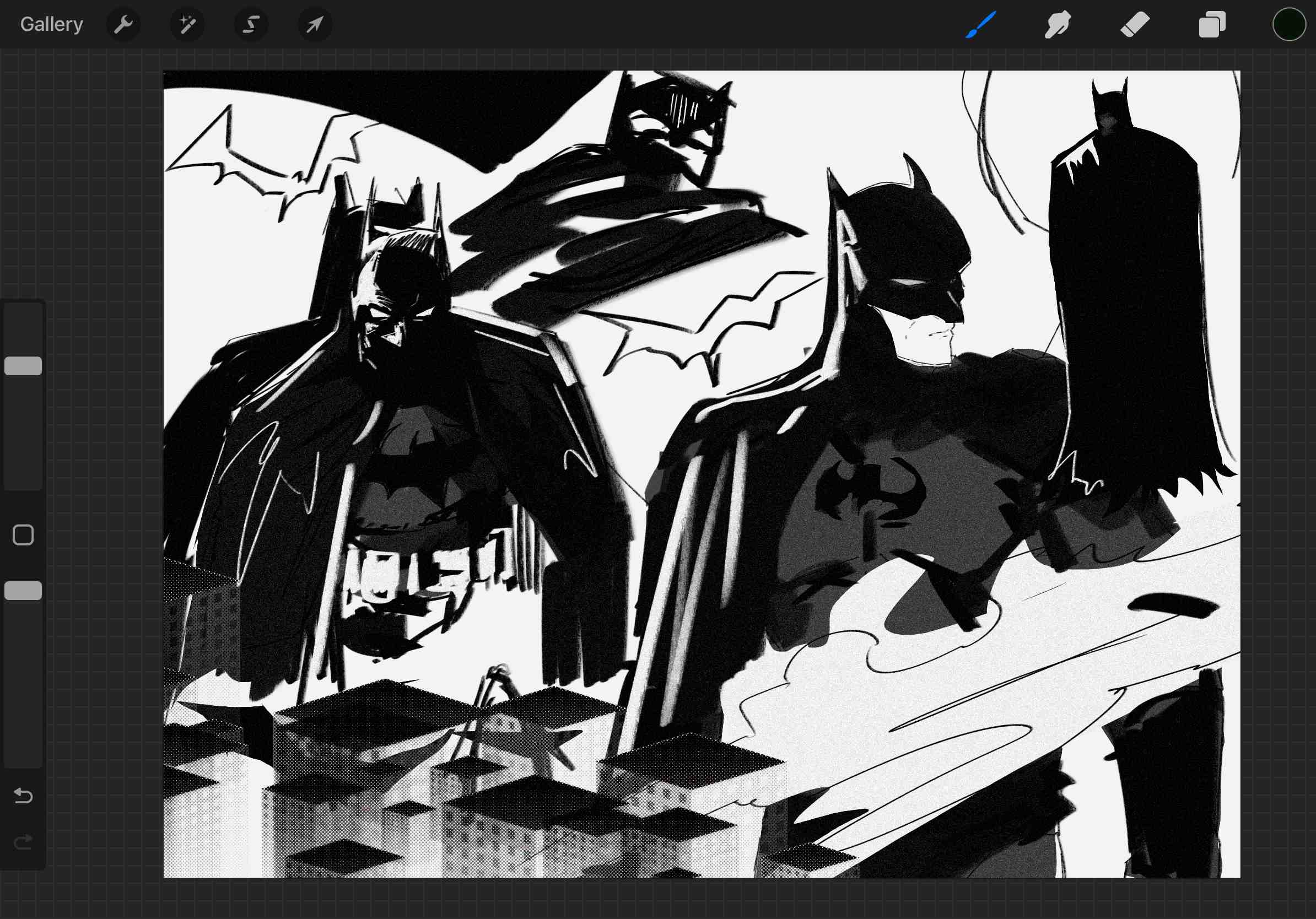The width and height of the screenshot is (1316, 919).
Task: Open the Gallery view
Action: [x=52, y=24]
